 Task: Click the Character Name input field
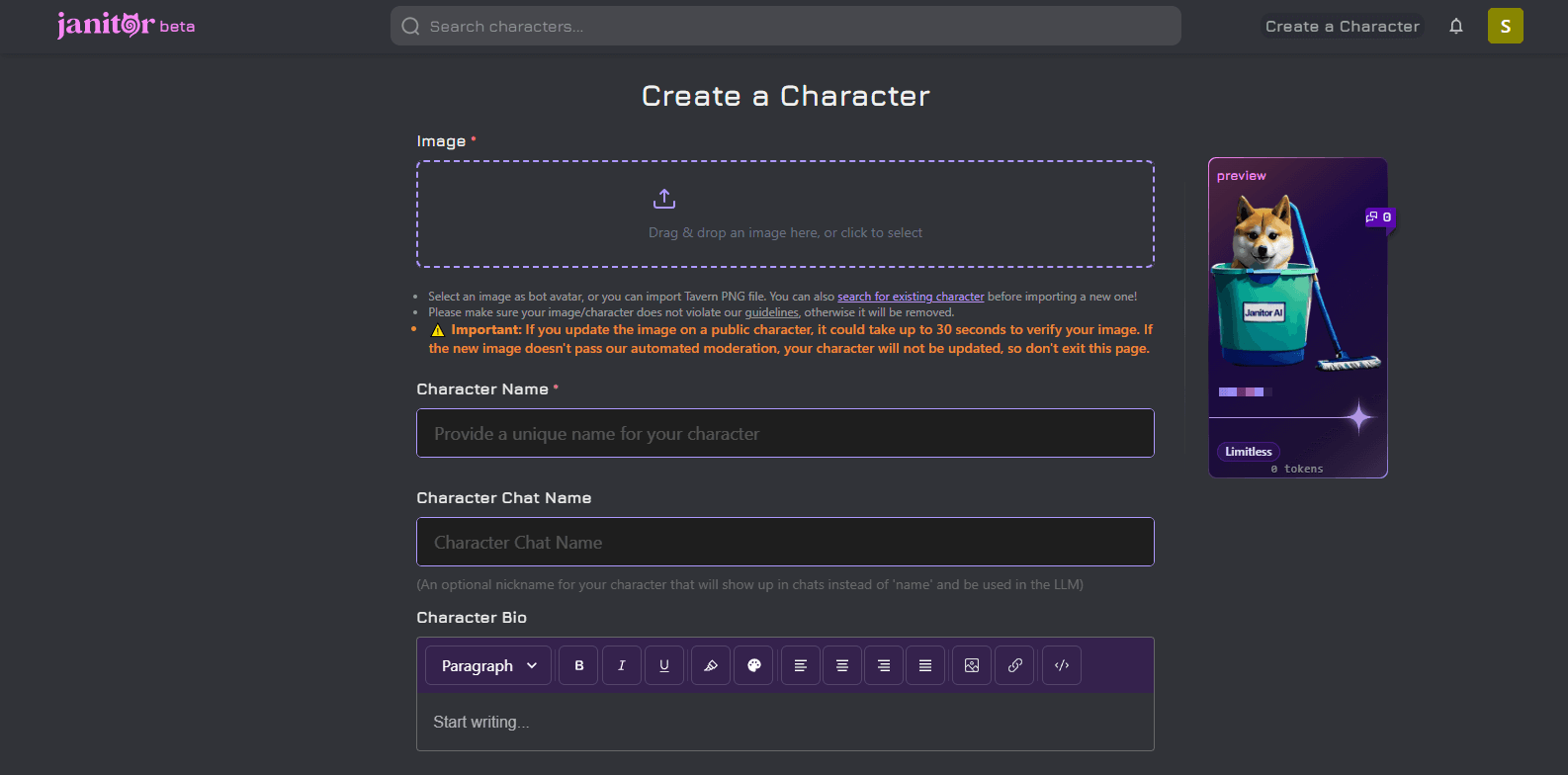[x=785, y=433]
